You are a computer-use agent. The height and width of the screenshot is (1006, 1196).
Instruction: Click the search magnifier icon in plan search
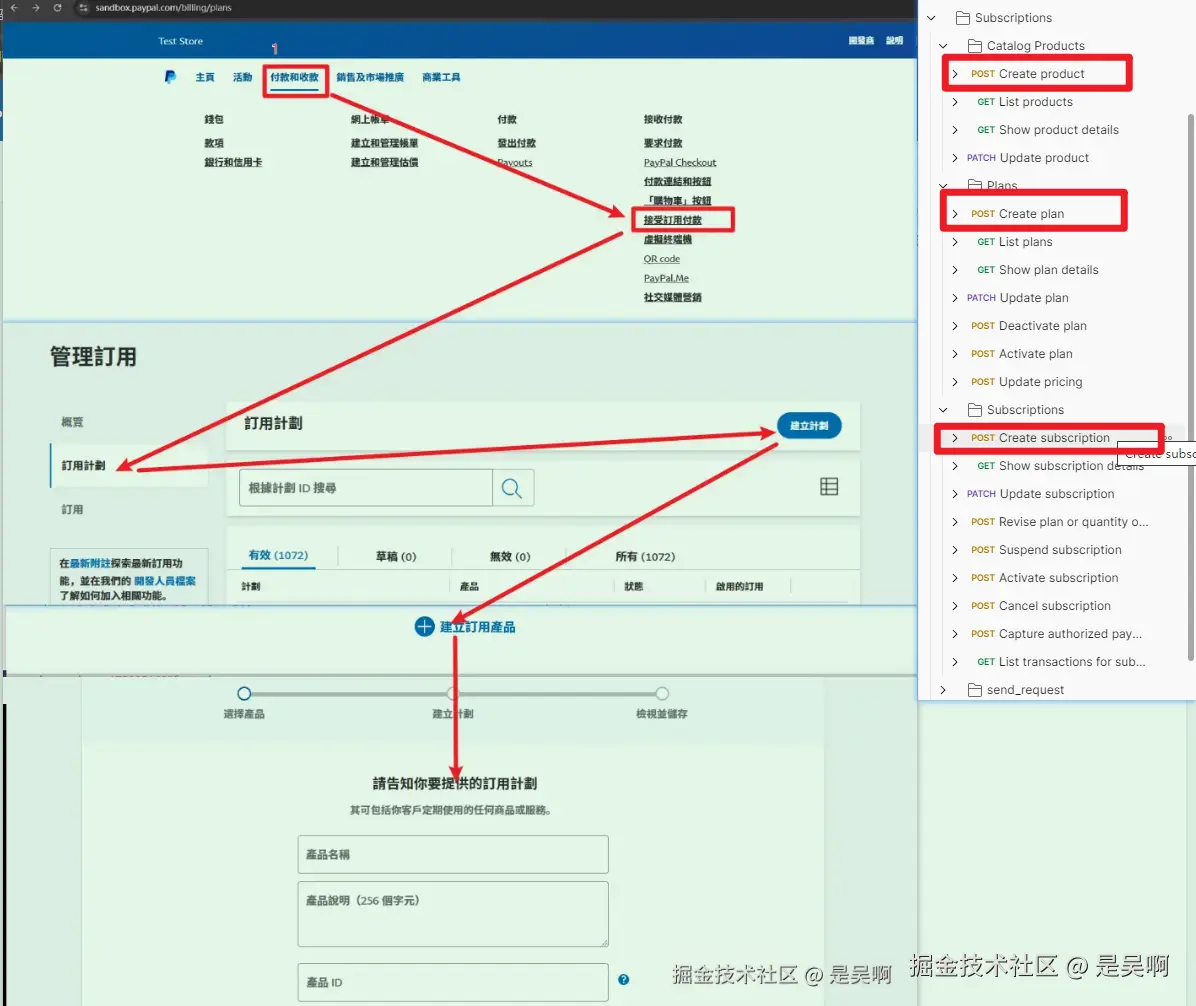(x=512, y=488)
